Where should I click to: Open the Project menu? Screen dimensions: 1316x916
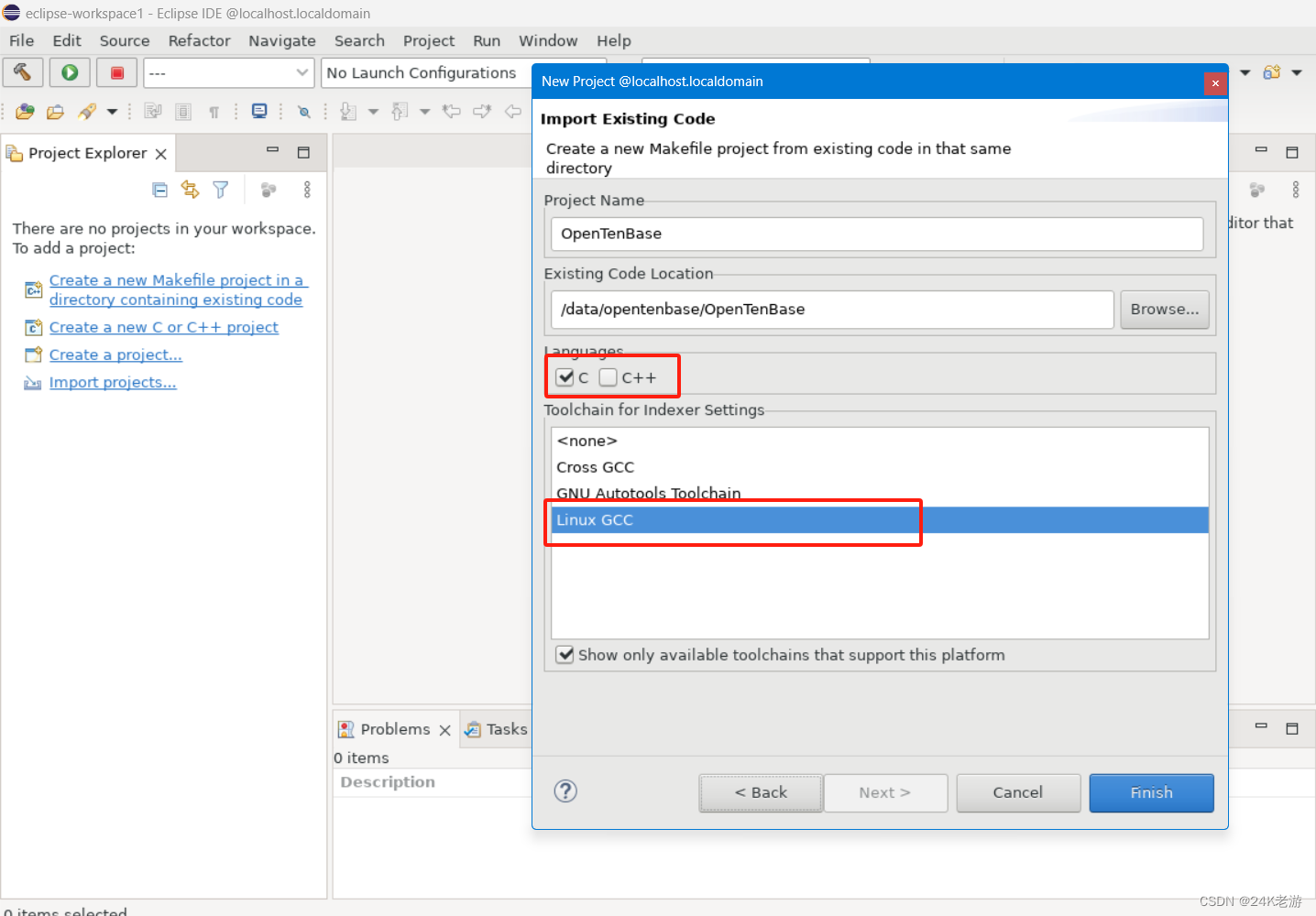(x=429, y=40)
